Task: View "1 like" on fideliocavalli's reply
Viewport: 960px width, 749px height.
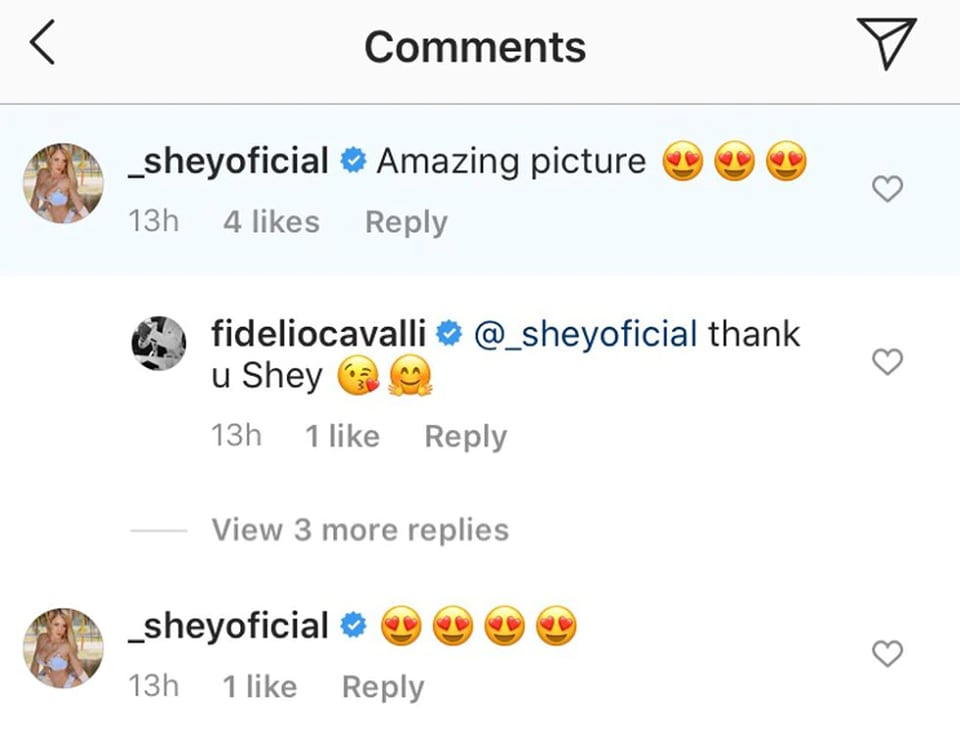Action: pyautogui.click(x=342, y=436)
